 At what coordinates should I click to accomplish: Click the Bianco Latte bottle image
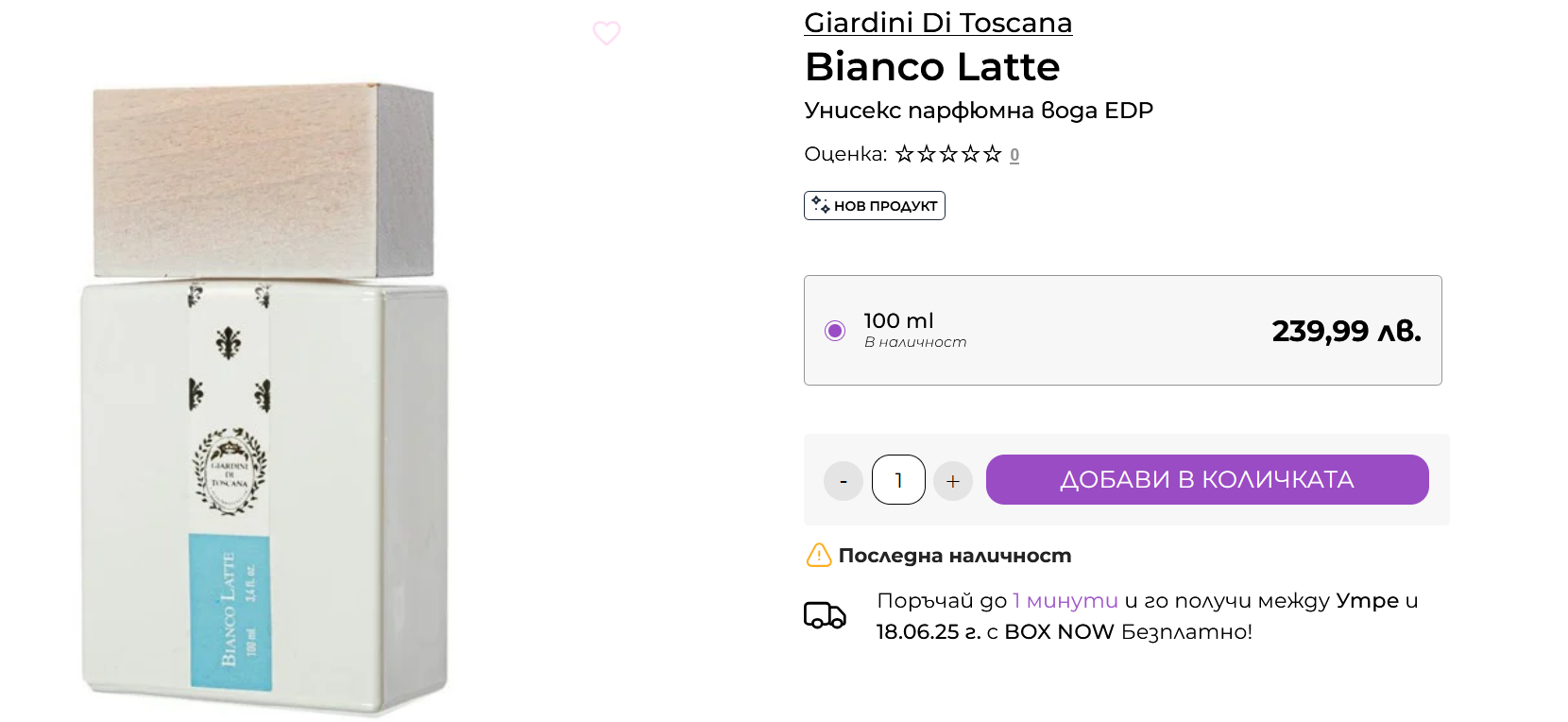point(265,397)
